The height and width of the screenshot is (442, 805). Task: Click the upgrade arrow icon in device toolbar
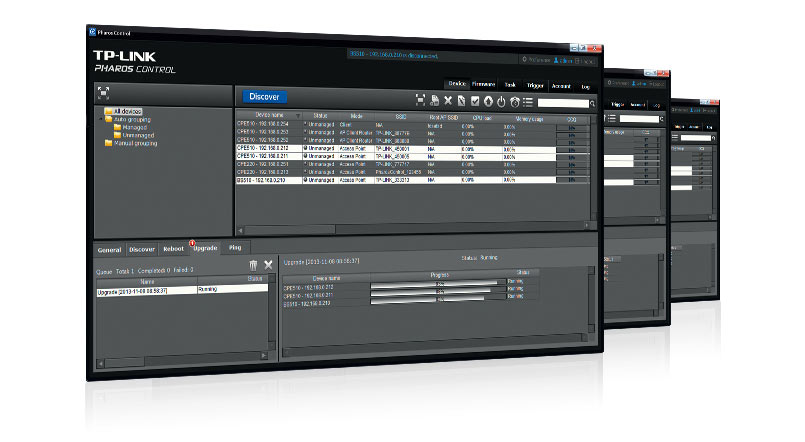coord(488,102)
